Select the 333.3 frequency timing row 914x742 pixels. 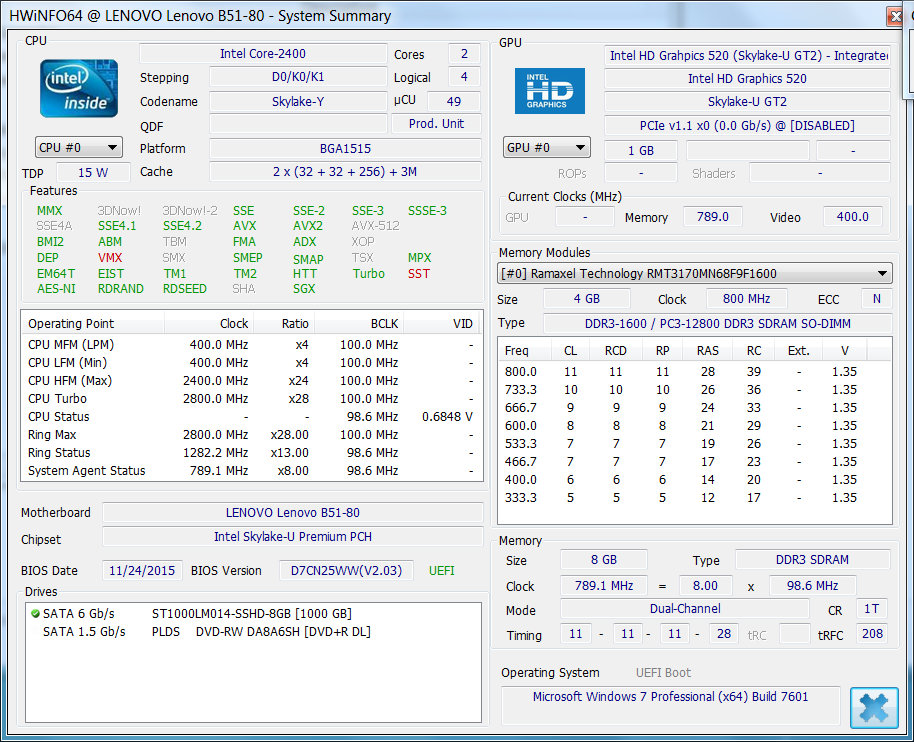(694, 498)
